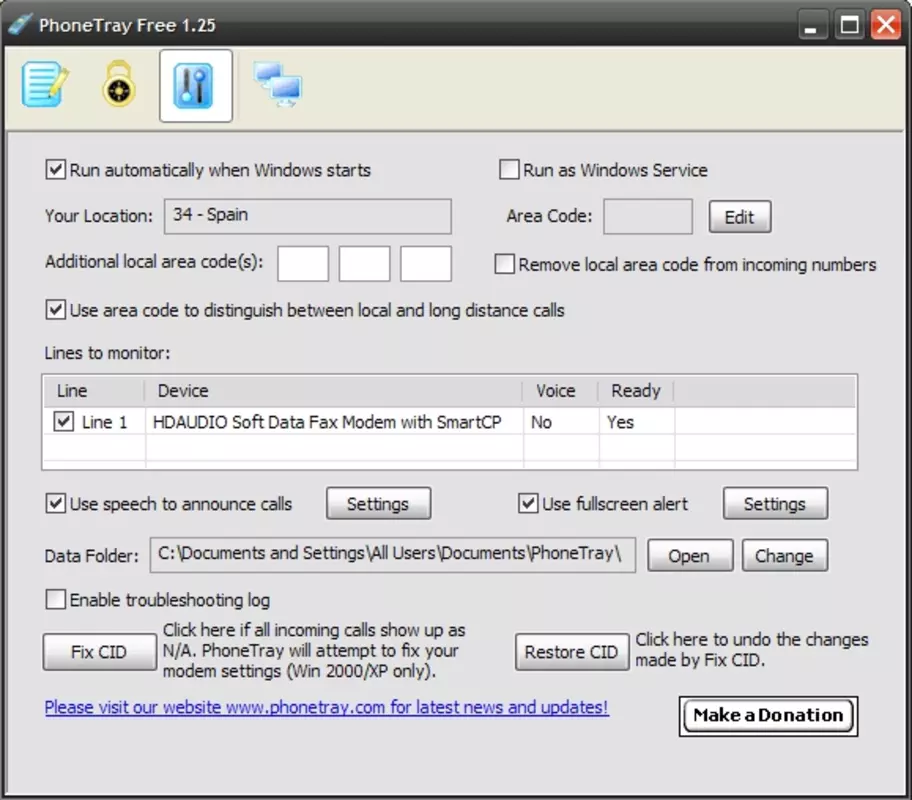This screenshot has height=800, width=912.
Task: Click the Area Code input field
Action: coord(648,216)
